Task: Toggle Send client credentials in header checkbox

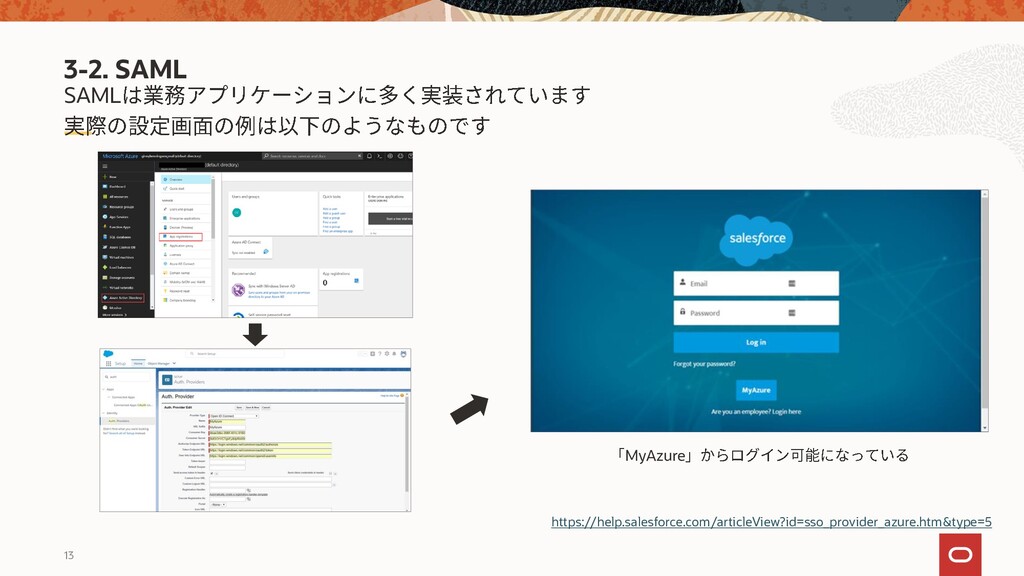Action: pos(330,473)
